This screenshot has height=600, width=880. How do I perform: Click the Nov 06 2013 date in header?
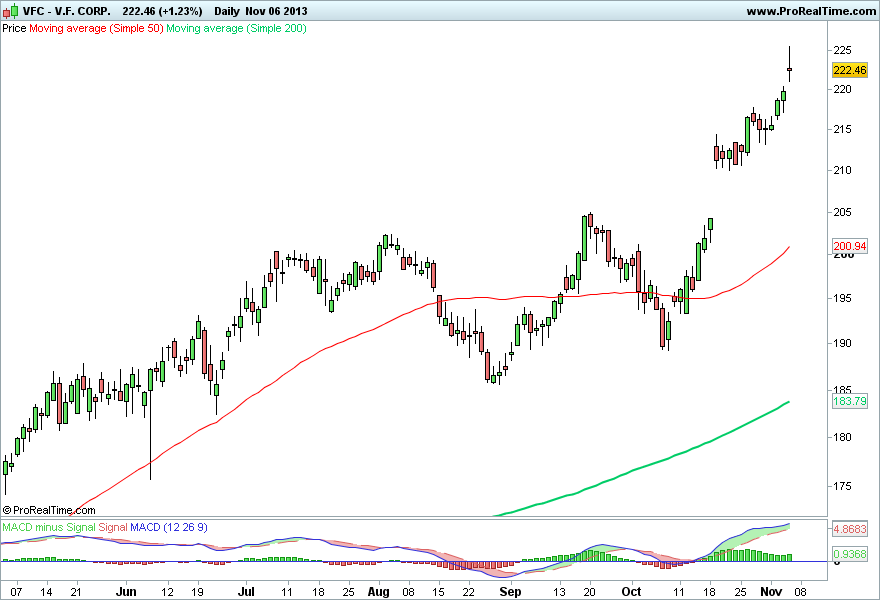[276, 11]
